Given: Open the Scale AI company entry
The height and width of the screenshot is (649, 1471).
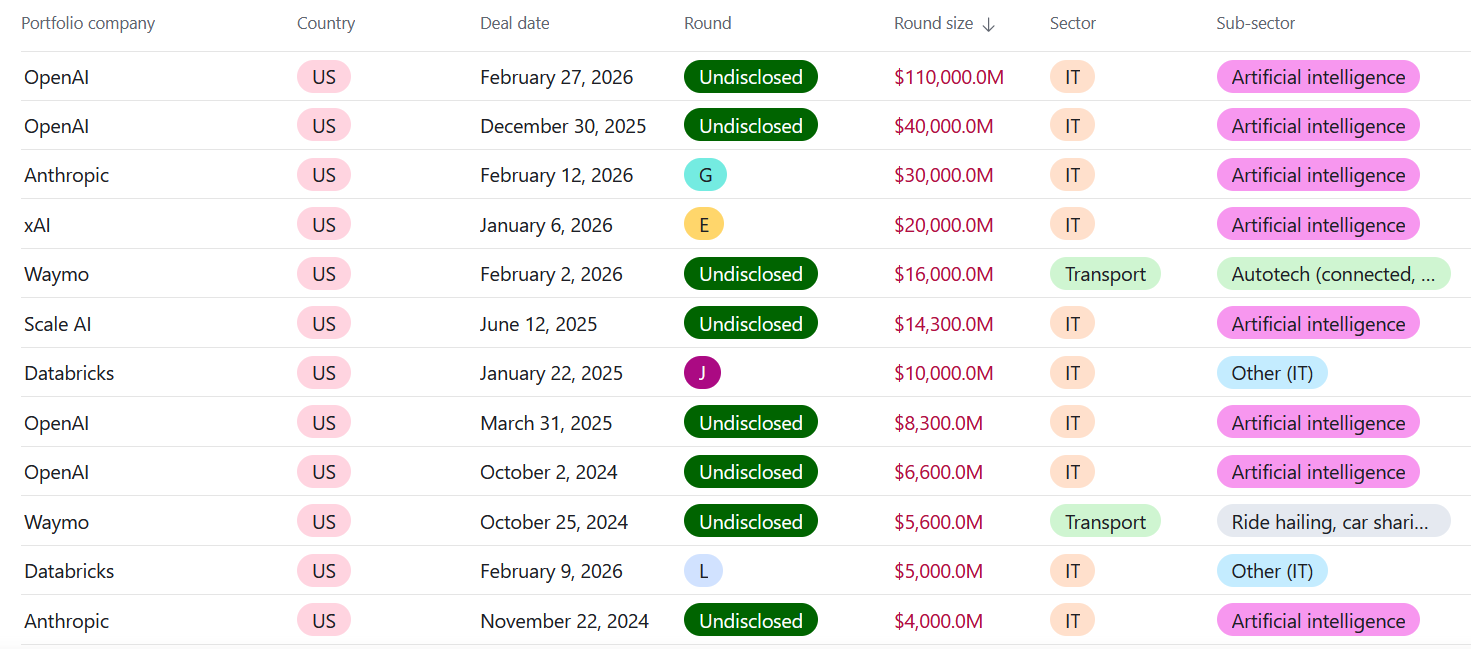Looking at the screenshot, I should click(x=59, y=324).
